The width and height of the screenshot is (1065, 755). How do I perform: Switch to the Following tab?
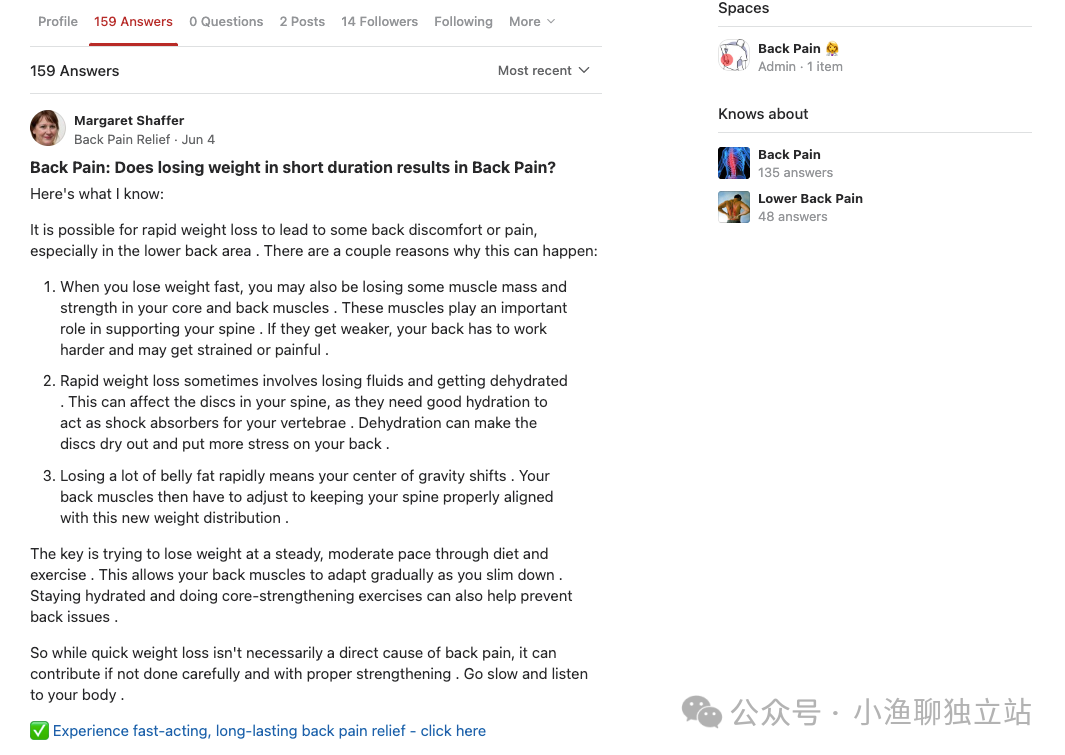tap(463, 22)
